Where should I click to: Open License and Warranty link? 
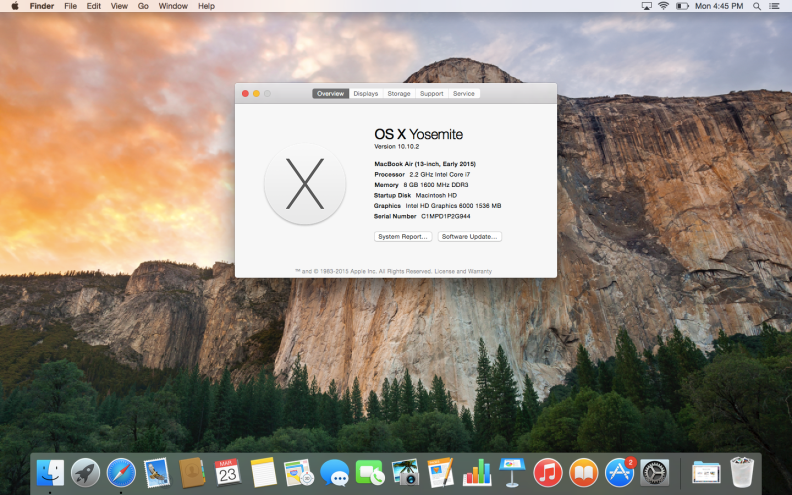pos(463,271)
